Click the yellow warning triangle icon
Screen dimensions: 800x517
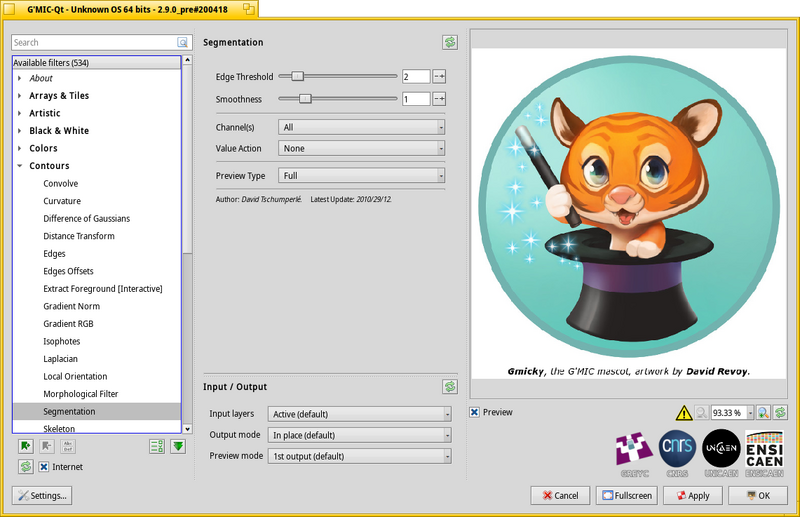(684, 413)
